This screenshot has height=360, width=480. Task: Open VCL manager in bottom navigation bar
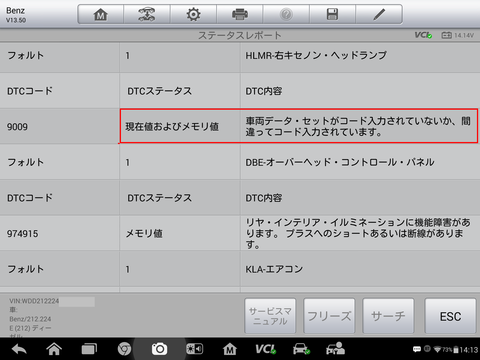coord(265,349)
